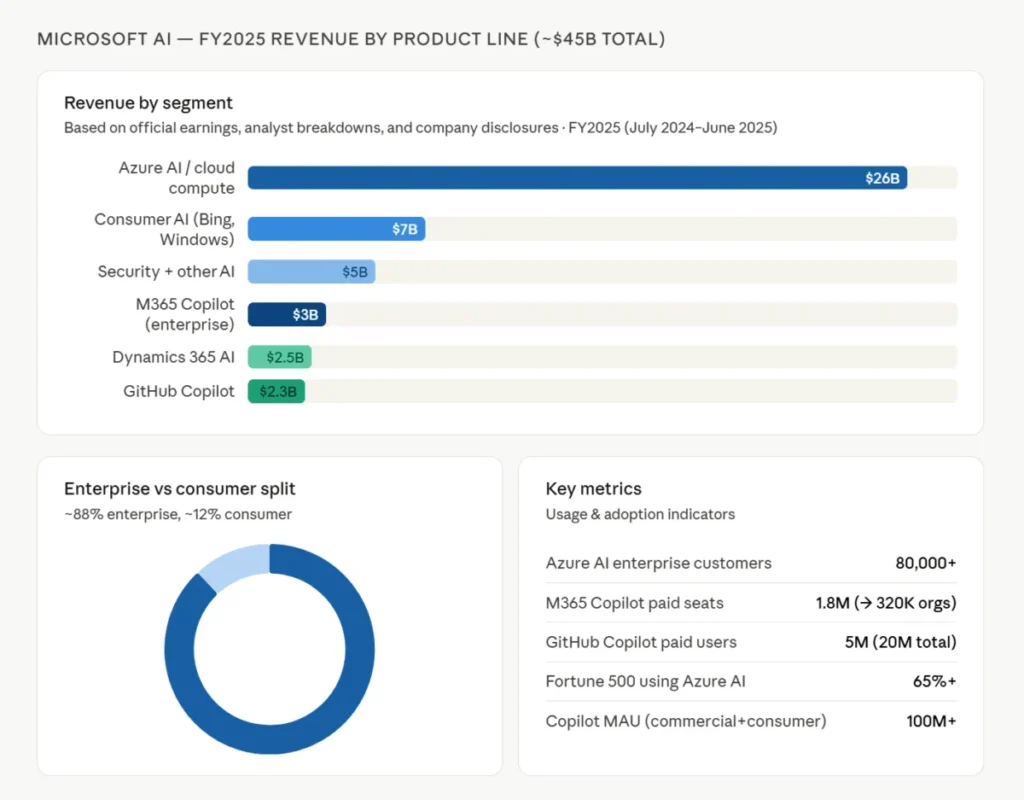Select the Consumer AI $7B bar
The height and width of the screenshot is (800, 1024).
(336, 229)
